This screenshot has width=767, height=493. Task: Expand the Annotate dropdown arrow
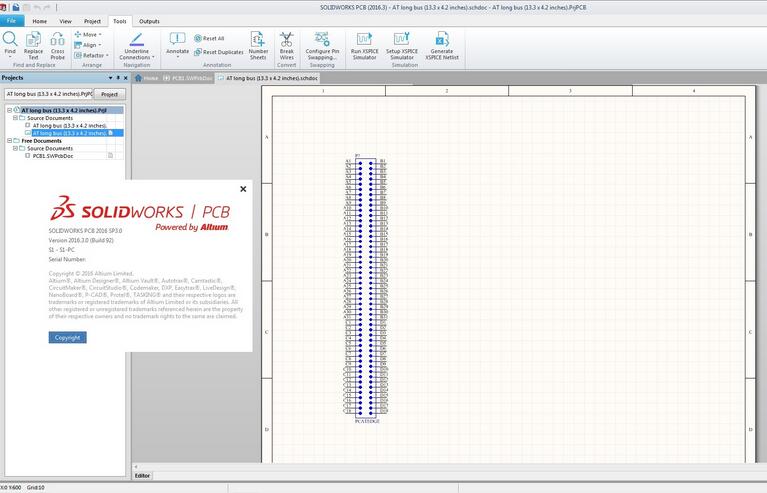[177, 57]
